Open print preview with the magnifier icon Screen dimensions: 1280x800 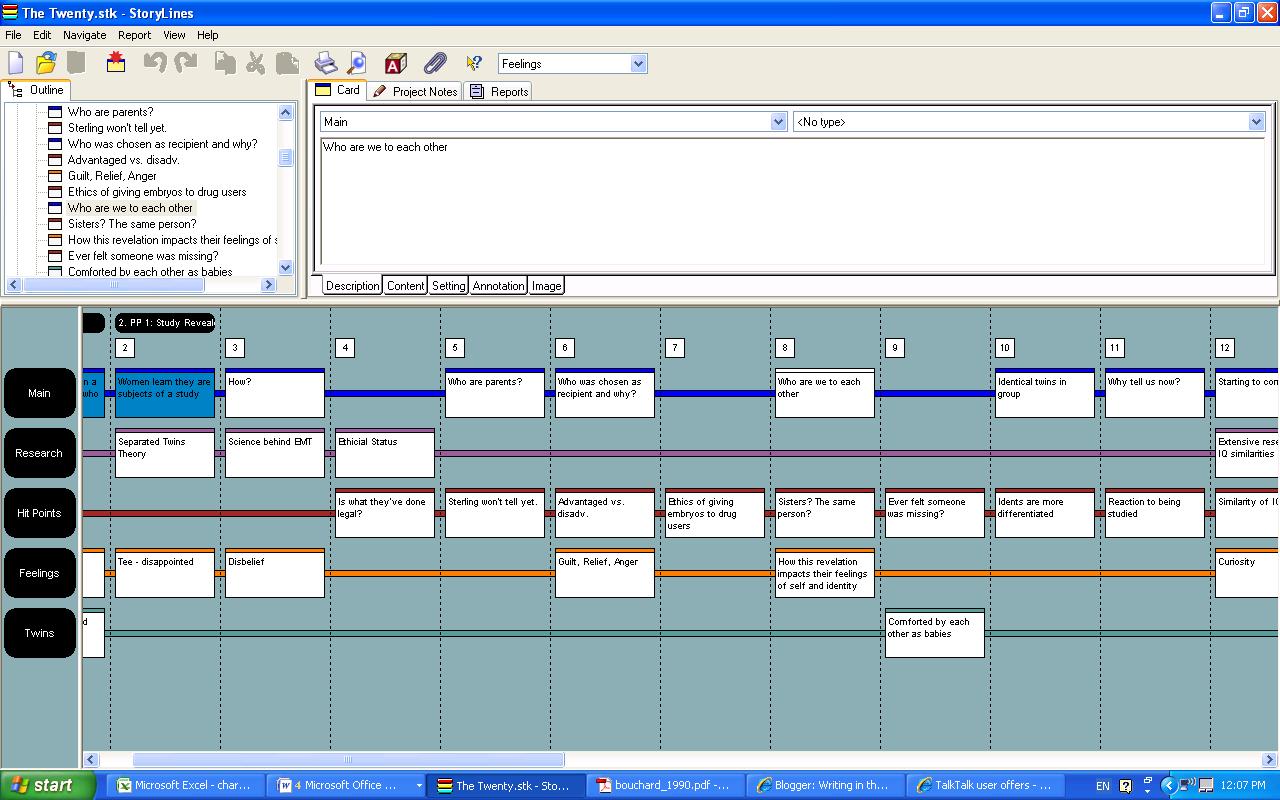(356, 63)
